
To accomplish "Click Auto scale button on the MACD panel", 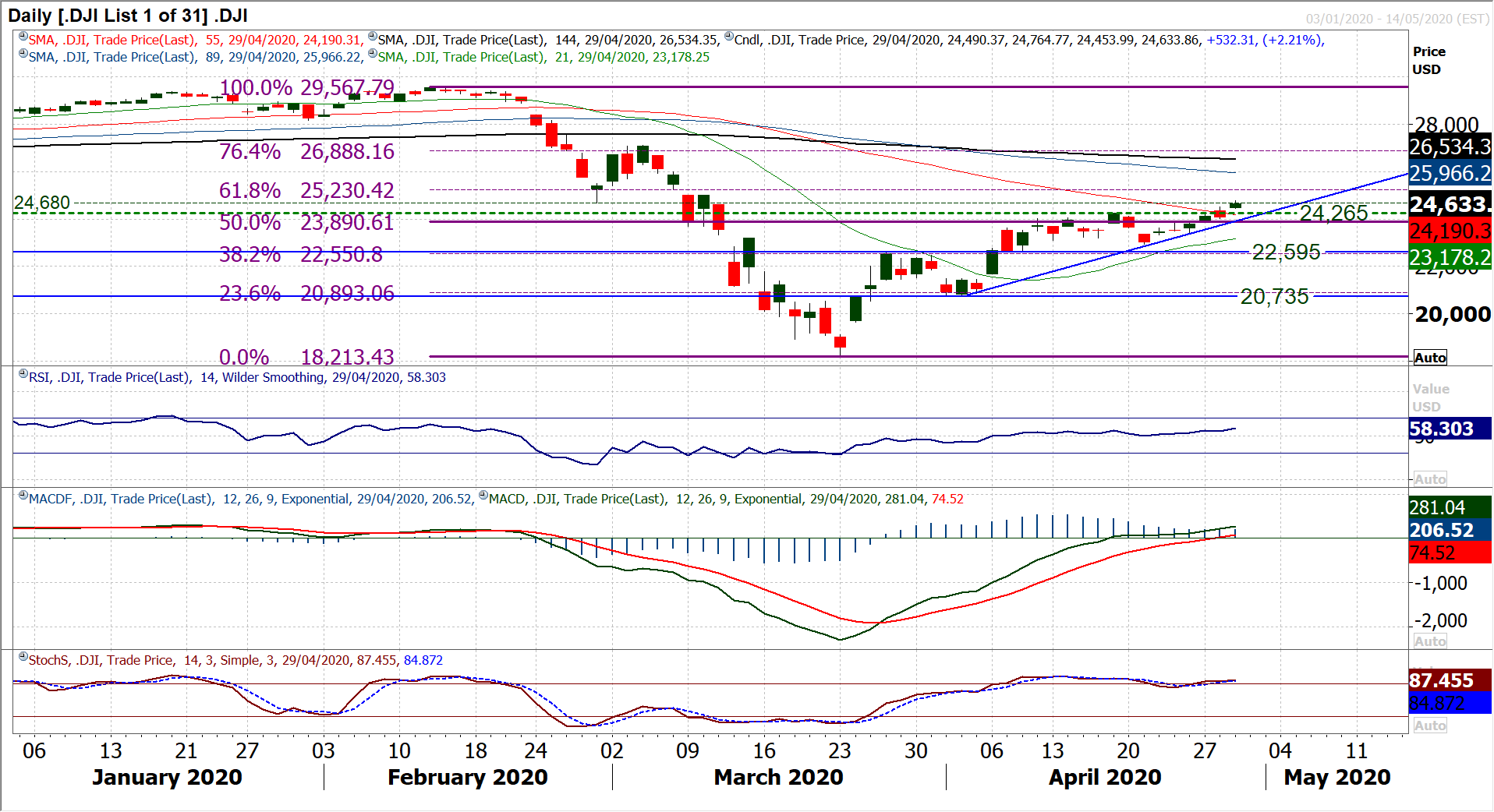I will 1430,641.
